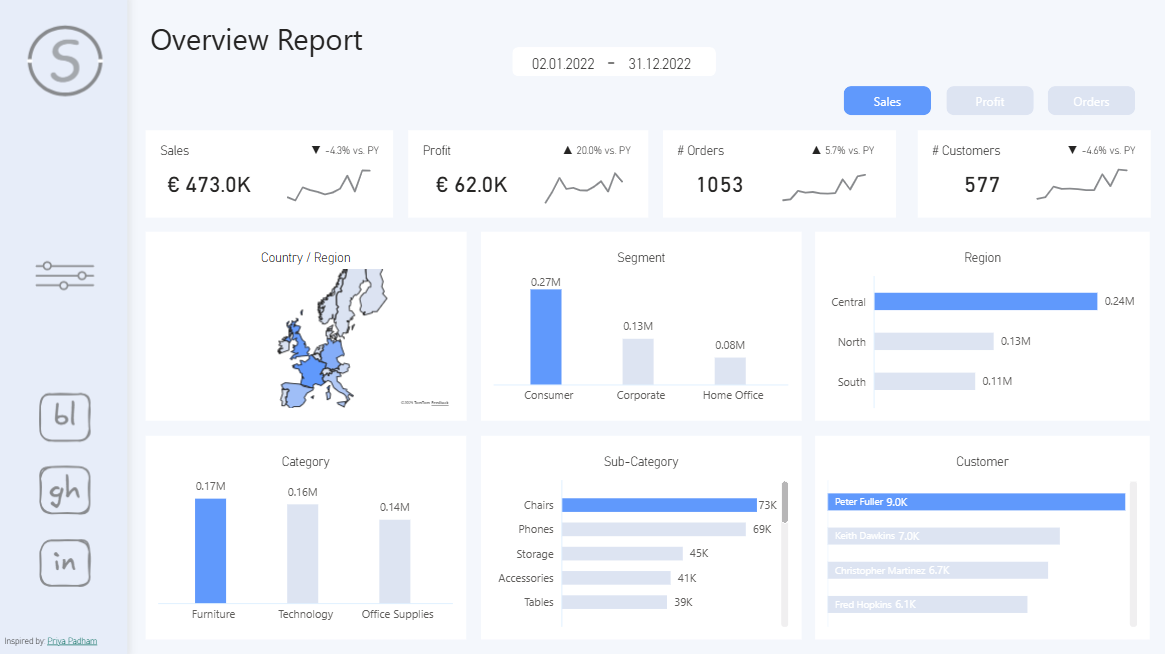Screen dimensions: 1168x655
Task: Open the 'in' LinkedIn icon
Action: tap(65, 563)
